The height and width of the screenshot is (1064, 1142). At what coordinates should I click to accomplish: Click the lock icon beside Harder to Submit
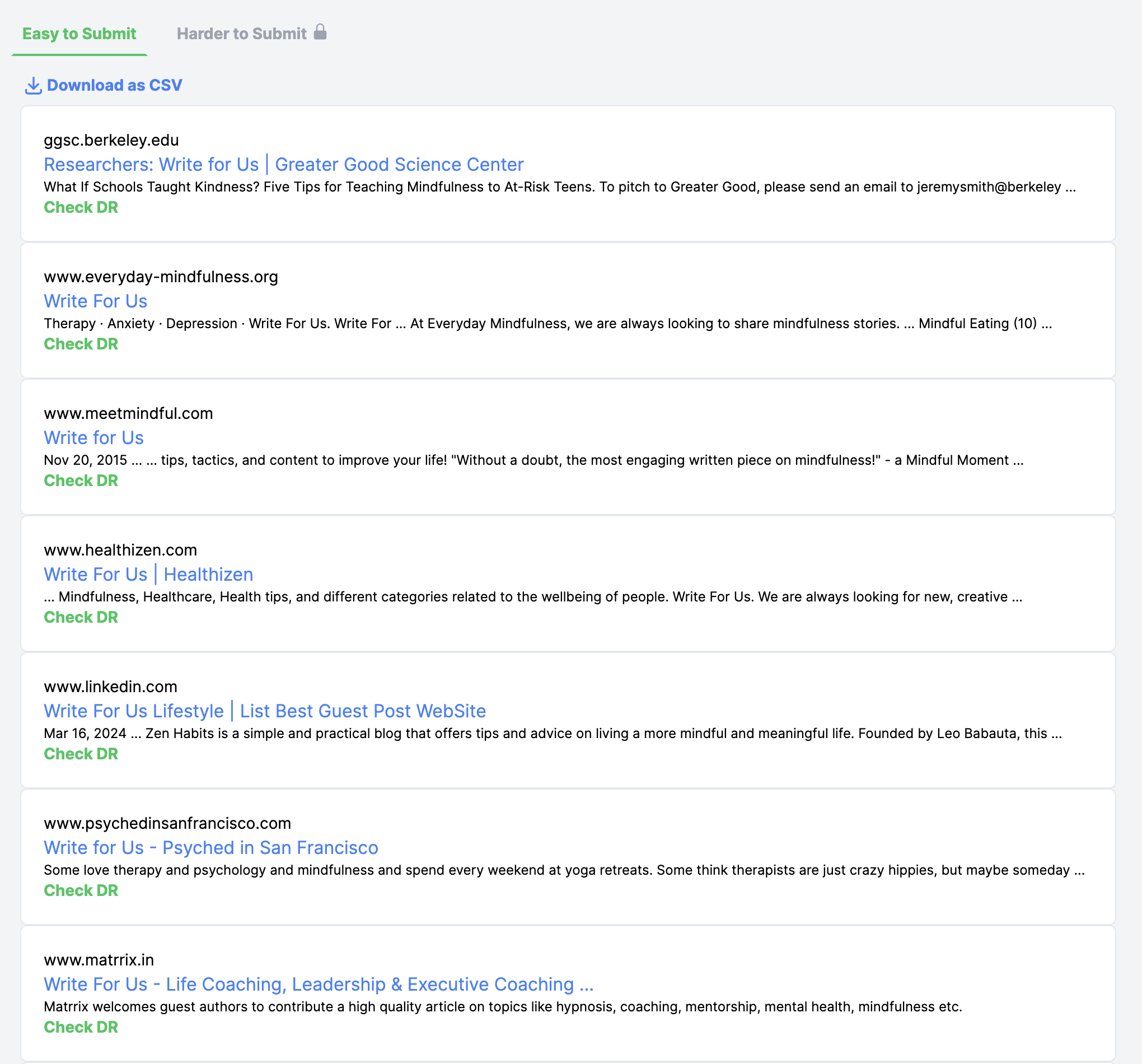(x=320, y=31)
